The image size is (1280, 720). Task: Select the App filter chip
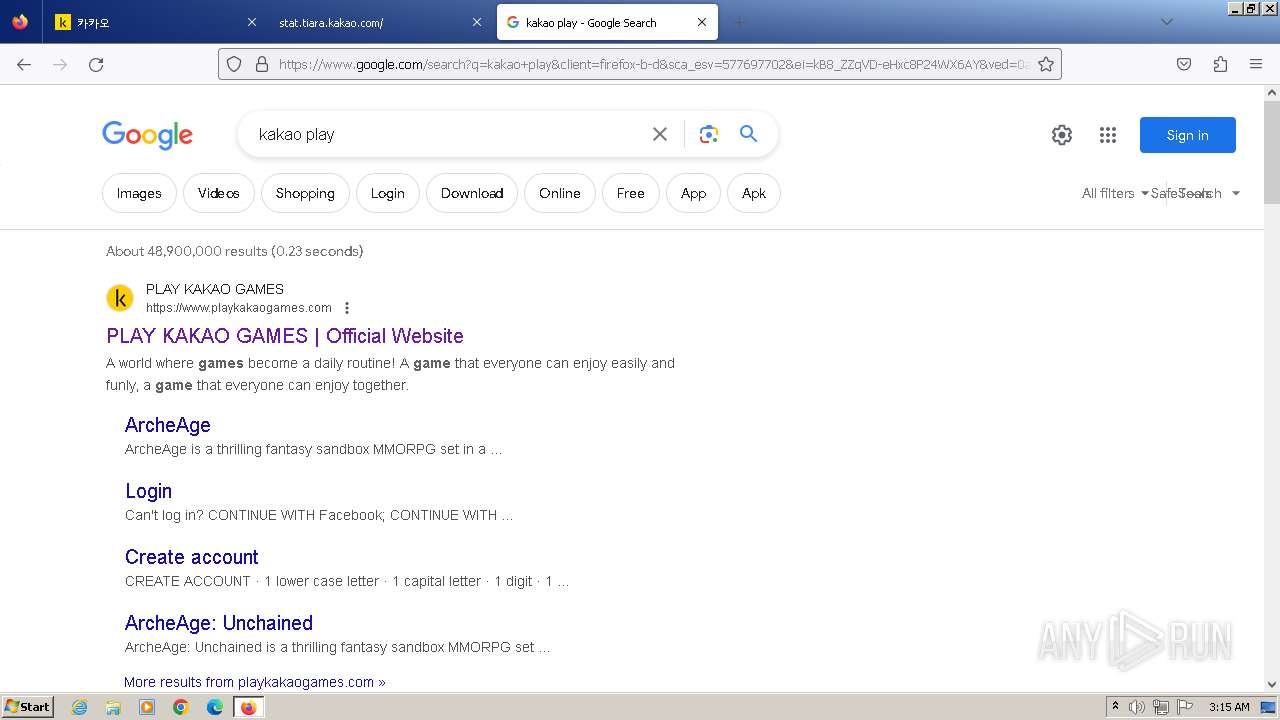(x=693, y=193)
